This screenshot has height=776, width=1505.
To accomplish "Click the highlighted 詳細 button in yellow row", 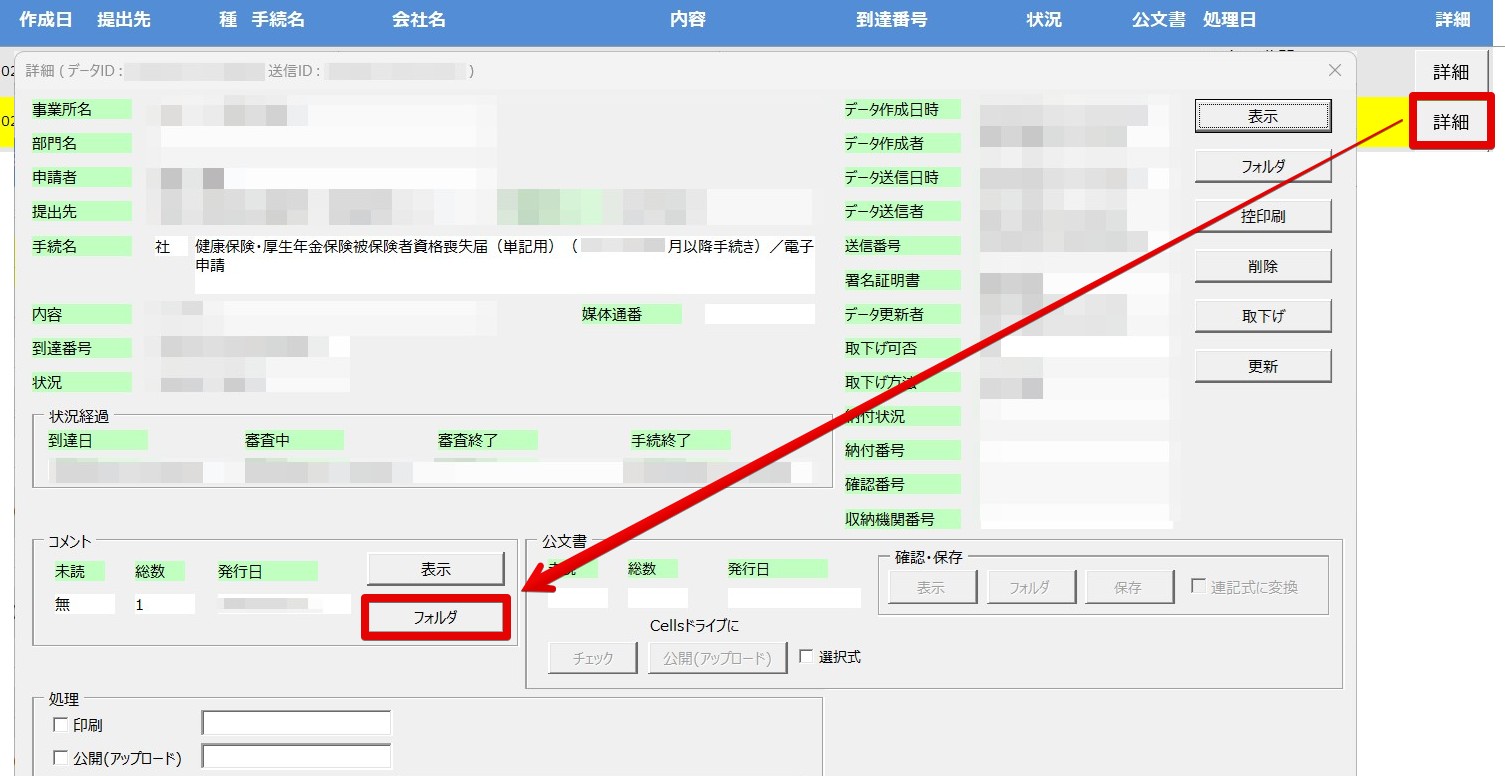I will [x=1451, y=122].
